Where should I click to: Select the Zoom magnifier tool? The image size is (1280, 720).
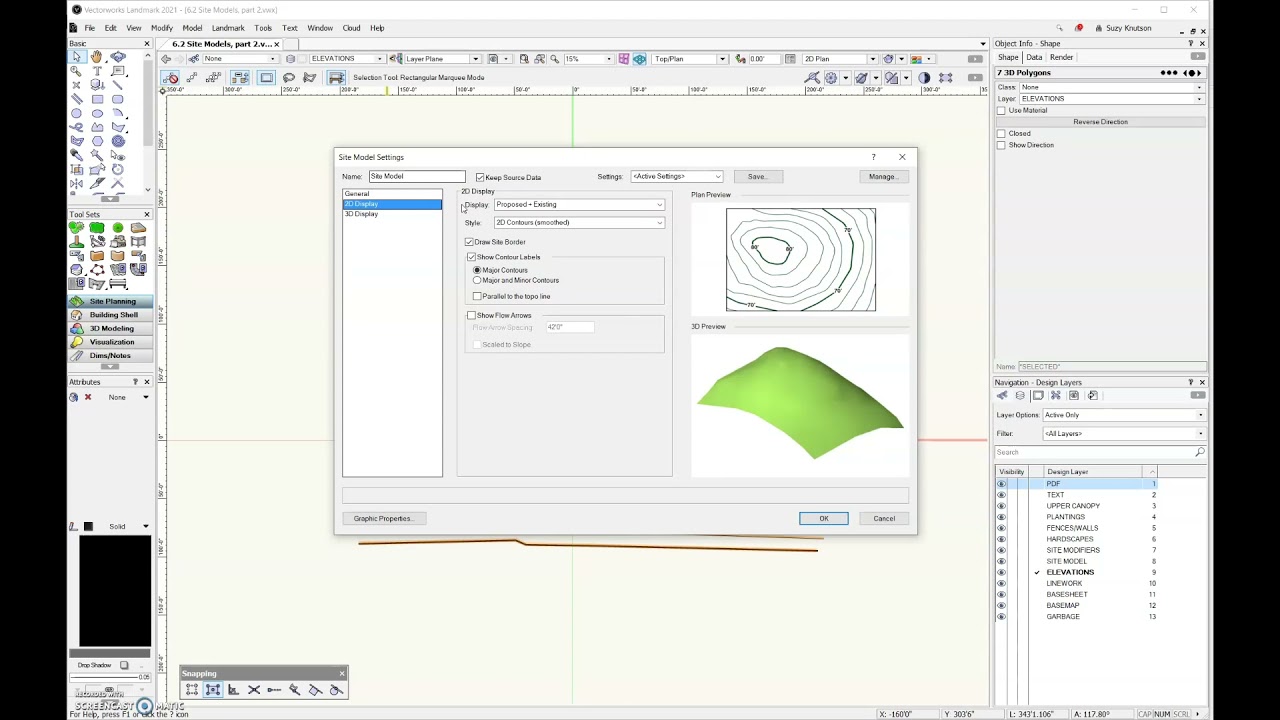coord(76,71)
